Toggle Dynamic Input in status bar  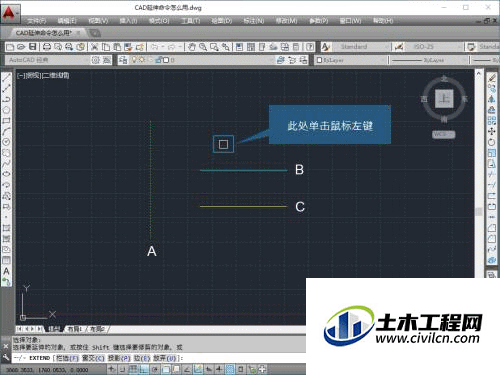click(x=209, y=369)
